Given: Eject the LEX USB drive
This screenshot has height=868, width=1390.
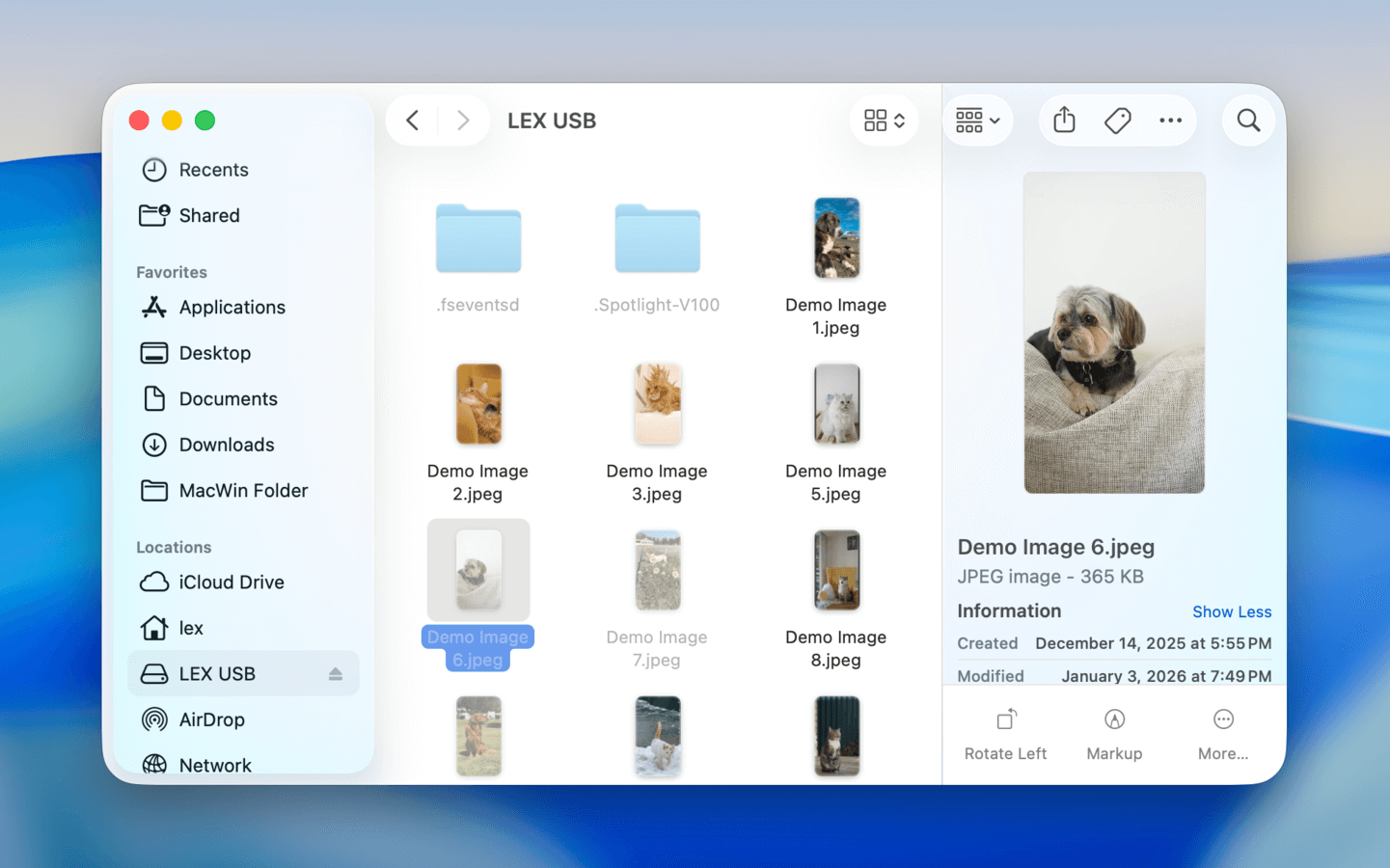Looking at the screenshot, I should (337, 673).
